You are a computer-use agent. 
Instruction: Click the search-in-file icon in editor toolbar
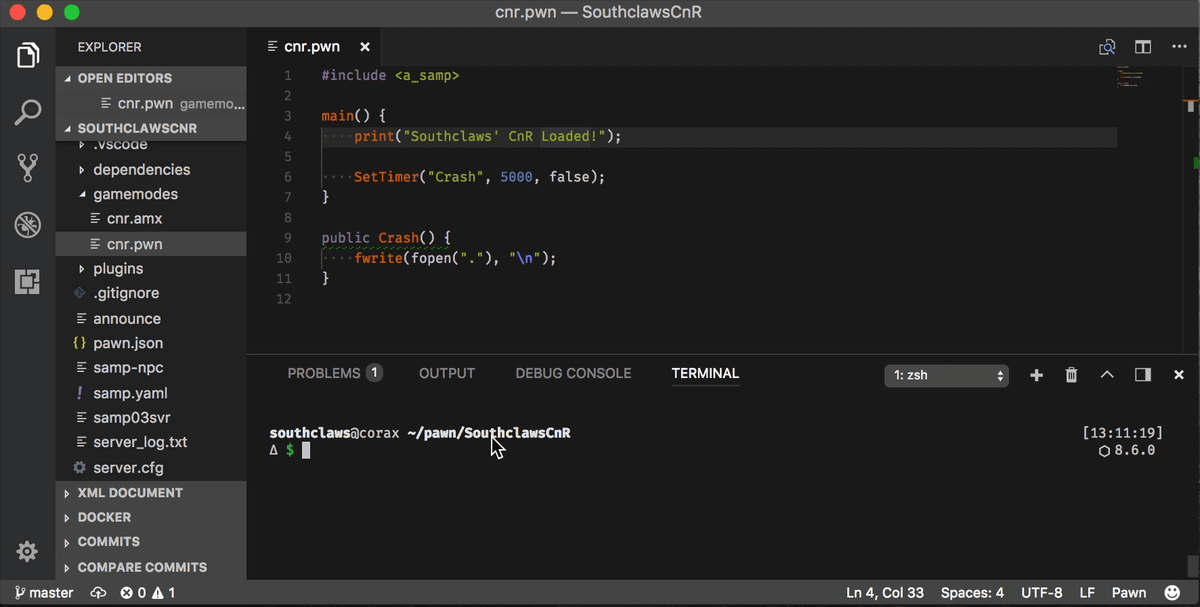click(1107, 47)
